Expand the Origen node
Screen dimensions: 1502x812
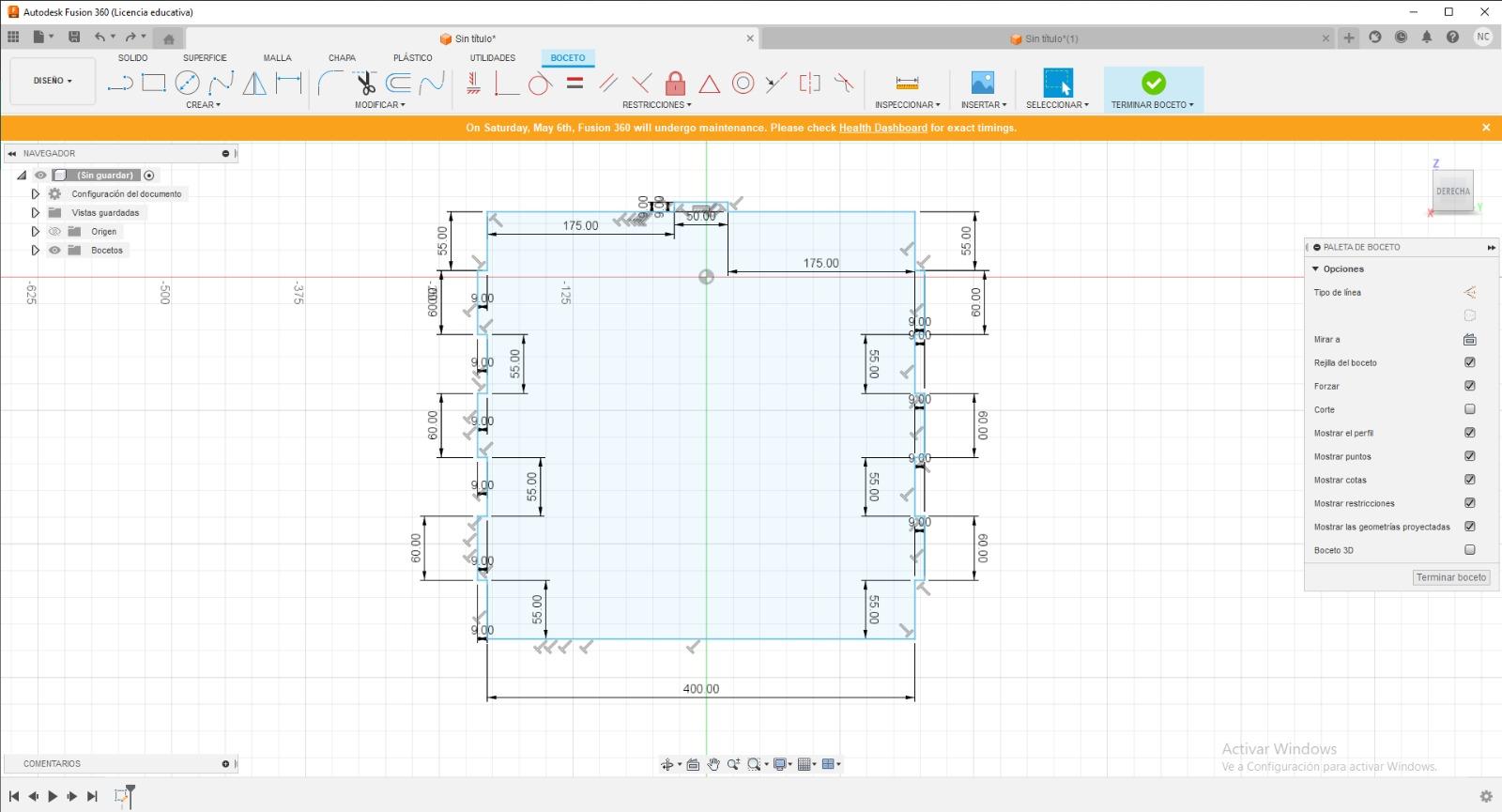35,232
